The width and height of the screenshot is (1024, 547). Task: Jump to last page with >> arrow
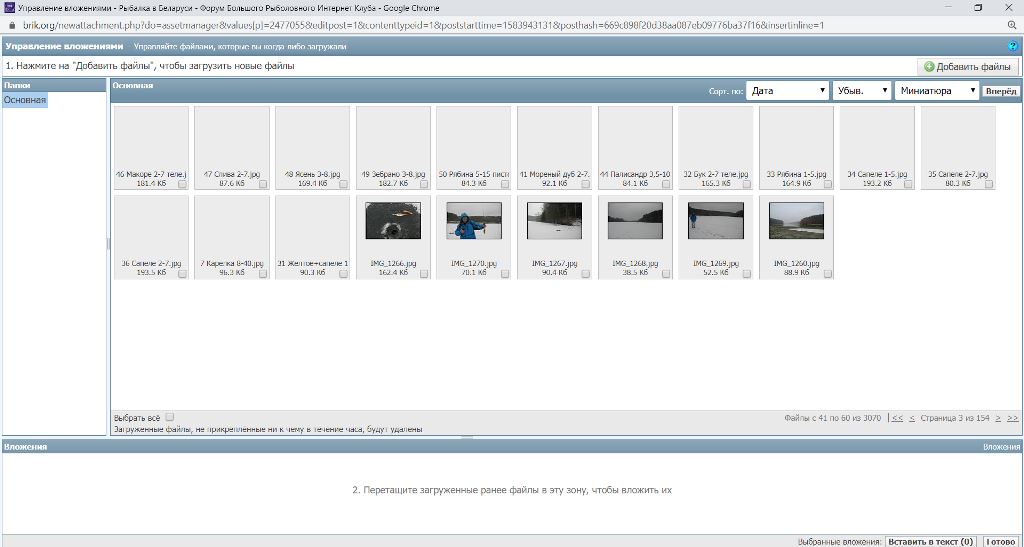pos(1013,418)
